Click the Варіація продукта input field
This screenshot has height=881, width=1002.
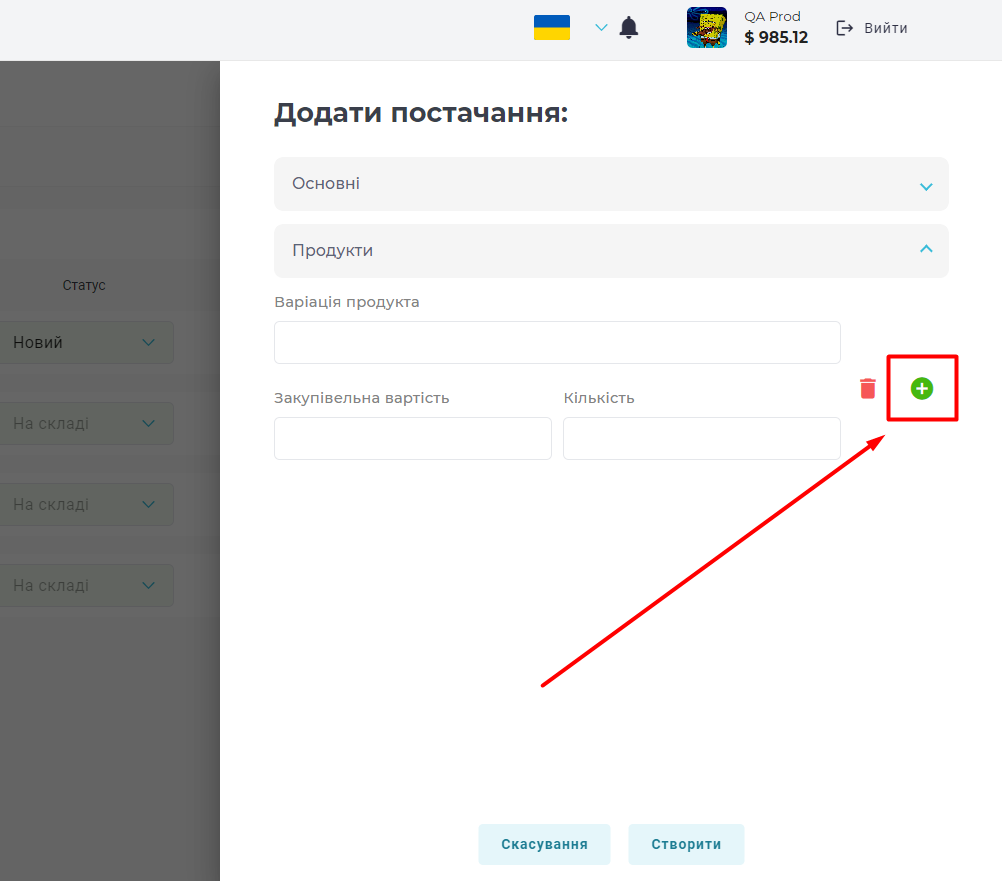click(x=557, y=342)
